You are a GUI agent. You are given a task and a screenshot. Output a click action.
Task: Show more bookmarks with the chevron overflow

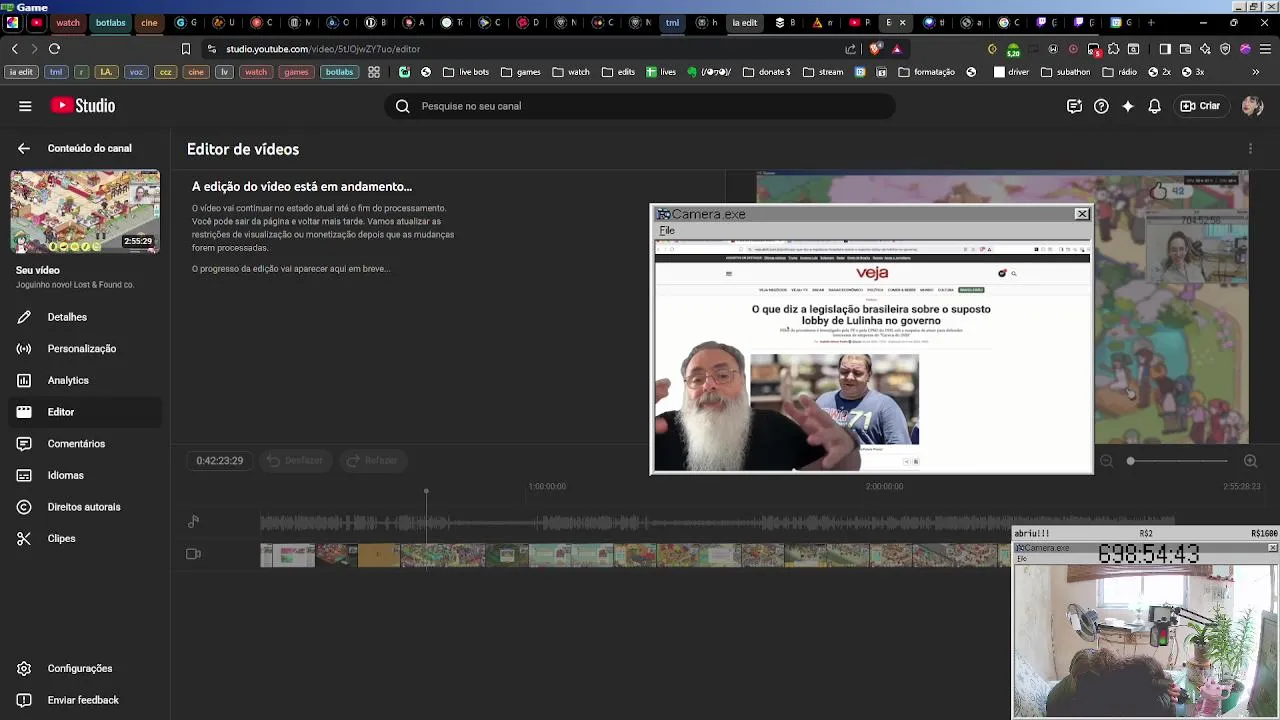[1256, 72]
